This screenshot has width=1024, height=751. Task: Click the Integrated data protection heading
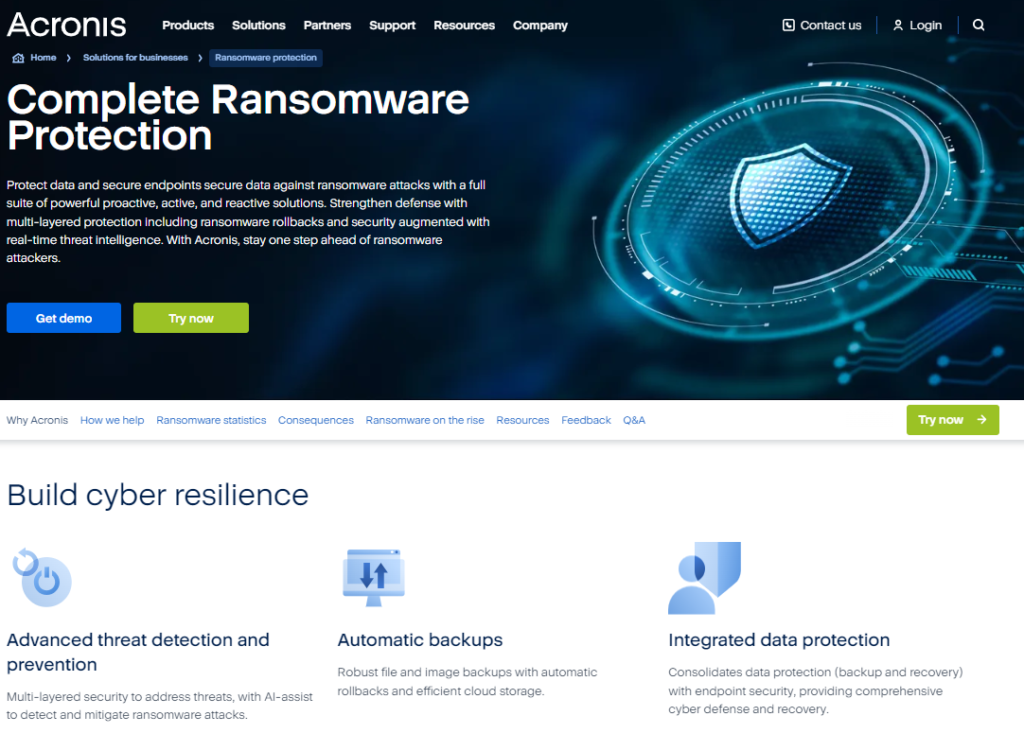tap(778, 640)
